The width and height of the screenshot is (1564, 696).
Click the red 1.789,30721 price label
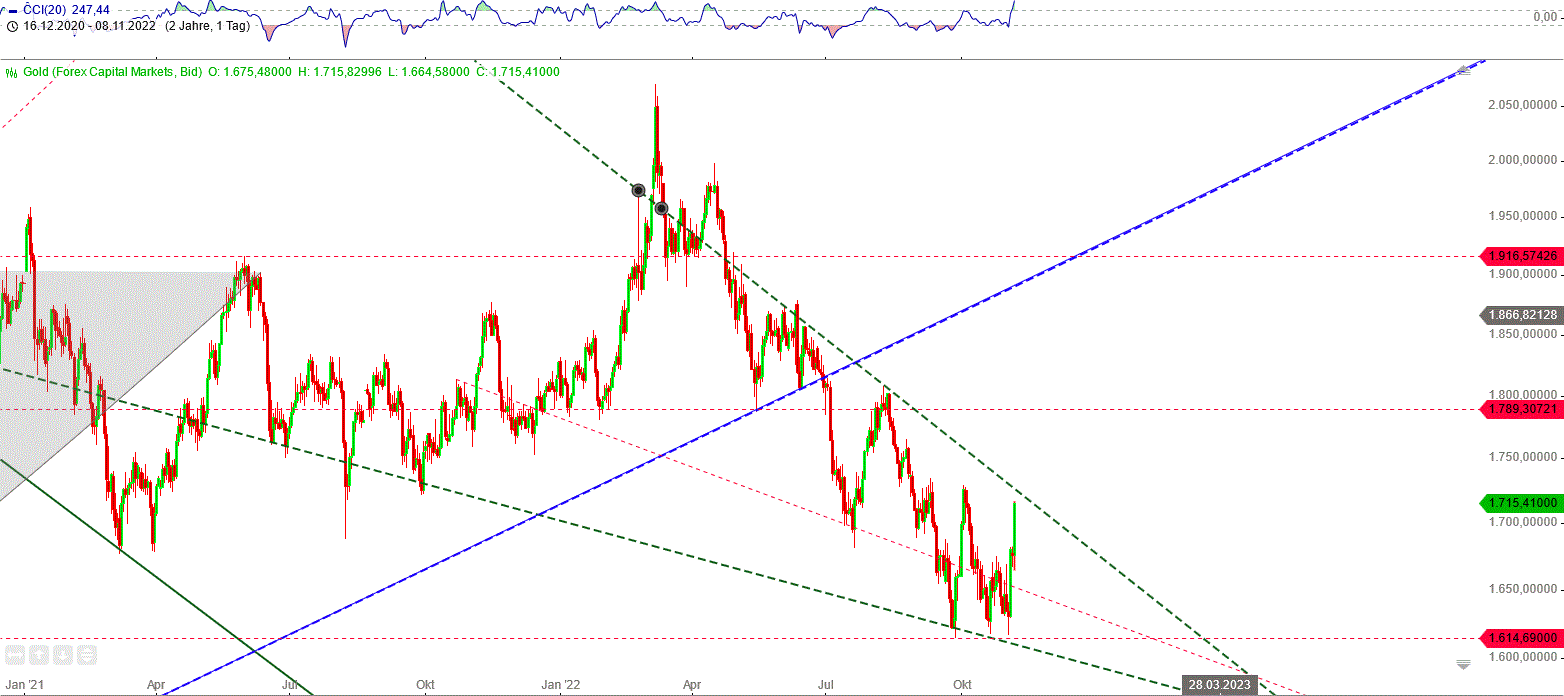(x=1520, y=409)
